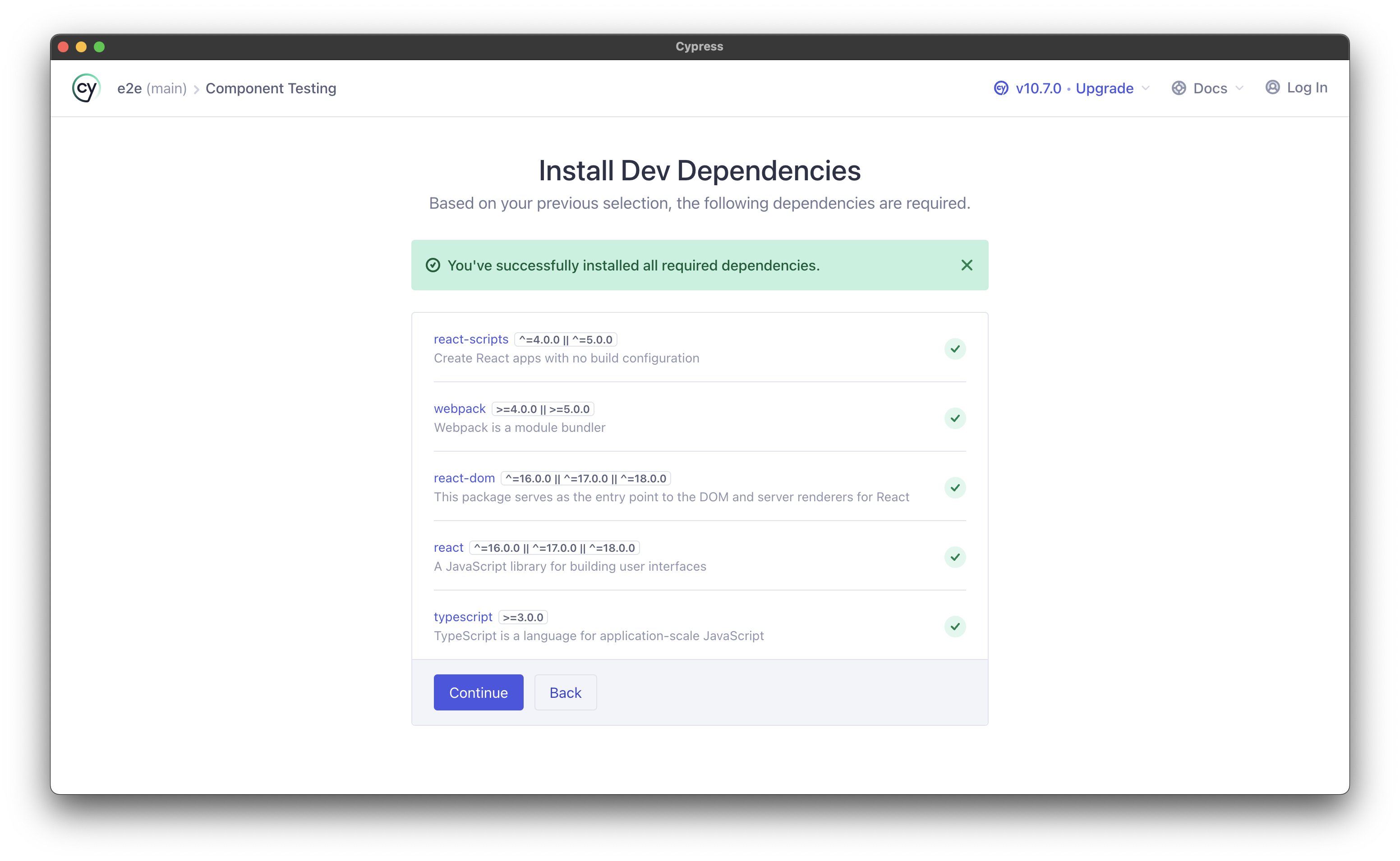
Task: Go to e2e (main) breadcrumb
Action: pyautogui.click(x=152, y=88)
